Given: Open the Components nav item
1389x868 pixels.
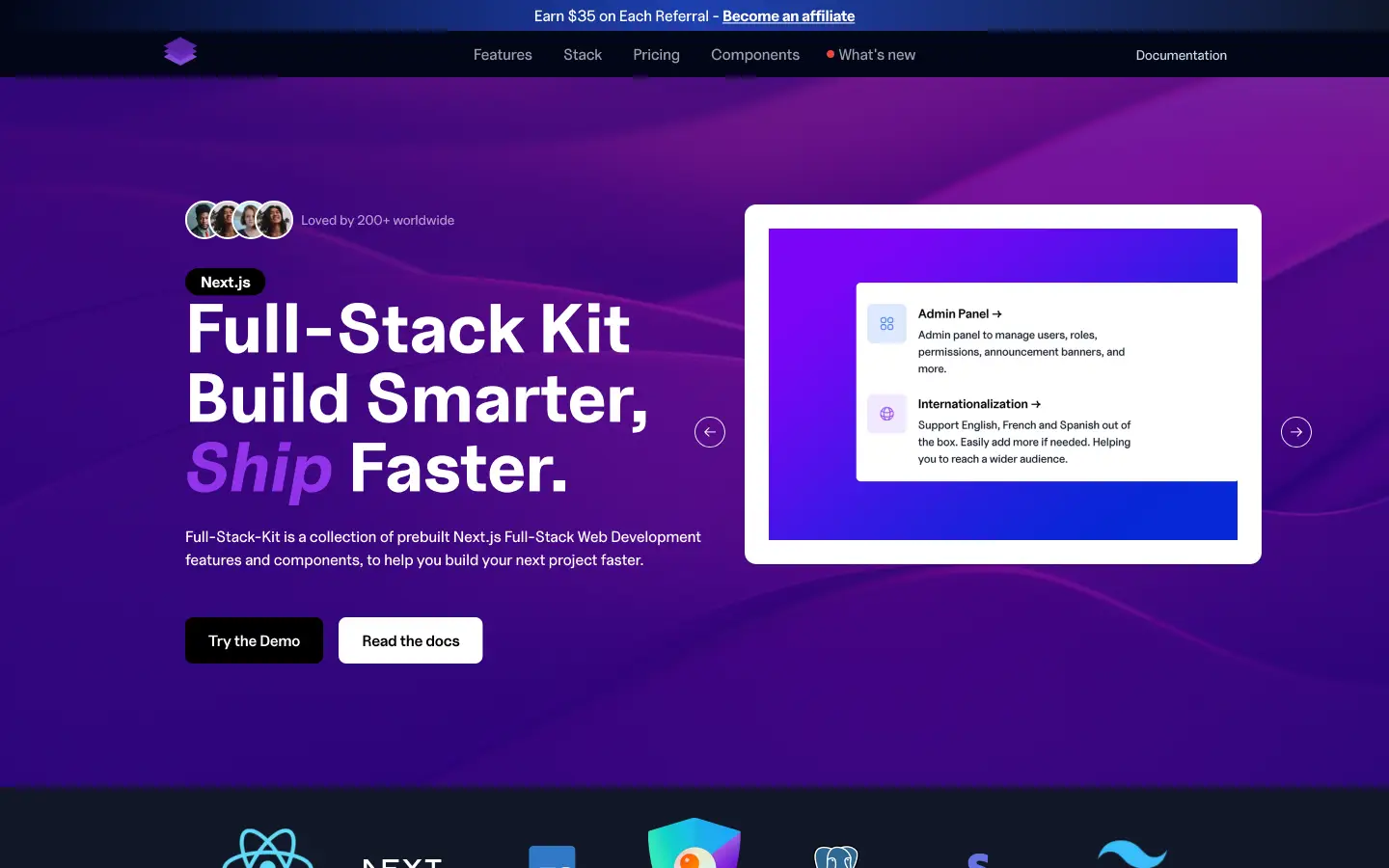Looking at the screenshot, I should [755, 55].
